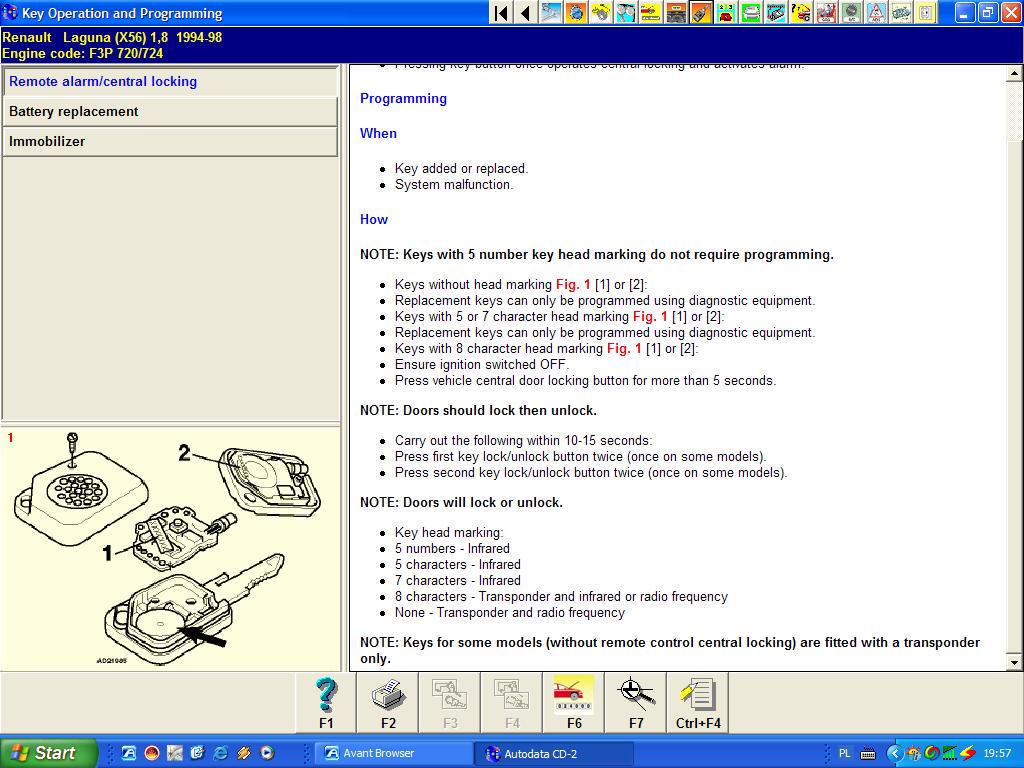Viewport: 1024px width, 768px height.
Task: Open the green printer-like toolbar icon
Action: pos(751,12)
